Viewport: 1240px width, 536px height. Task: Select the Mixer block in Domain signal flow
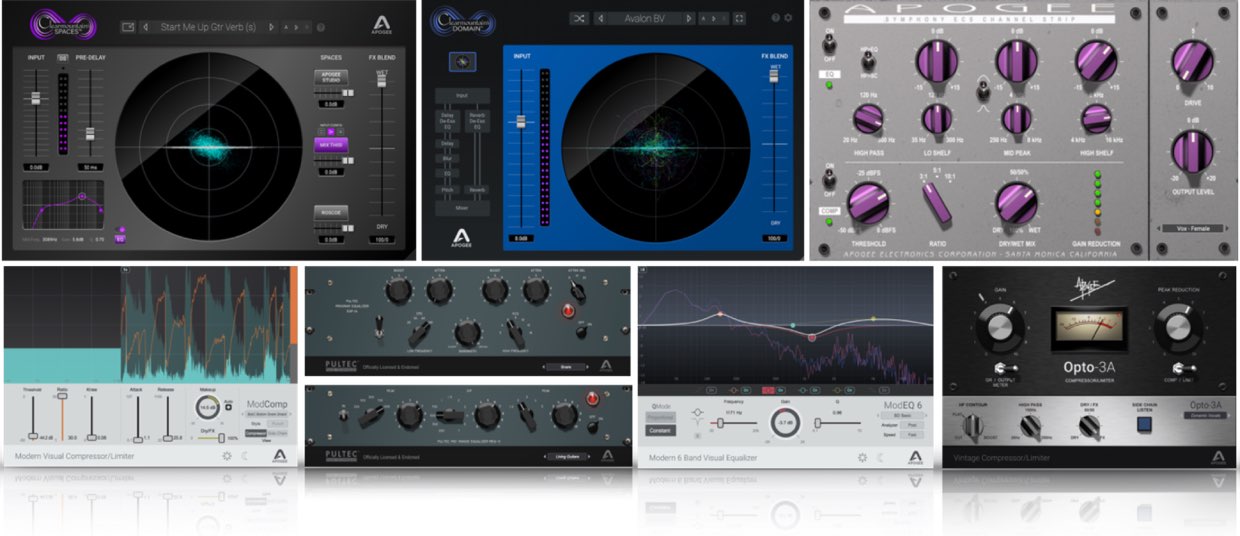[x=462, y=209]
